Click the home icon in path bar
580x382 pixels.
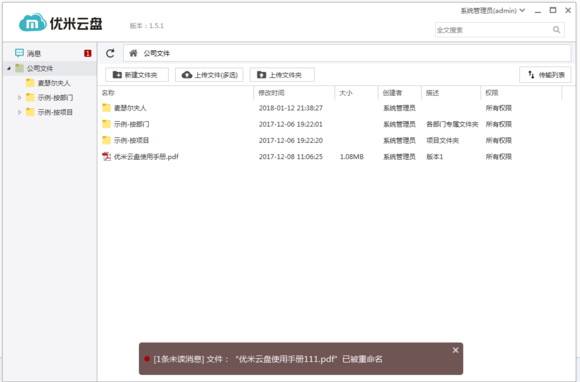(x=133, y=53)
